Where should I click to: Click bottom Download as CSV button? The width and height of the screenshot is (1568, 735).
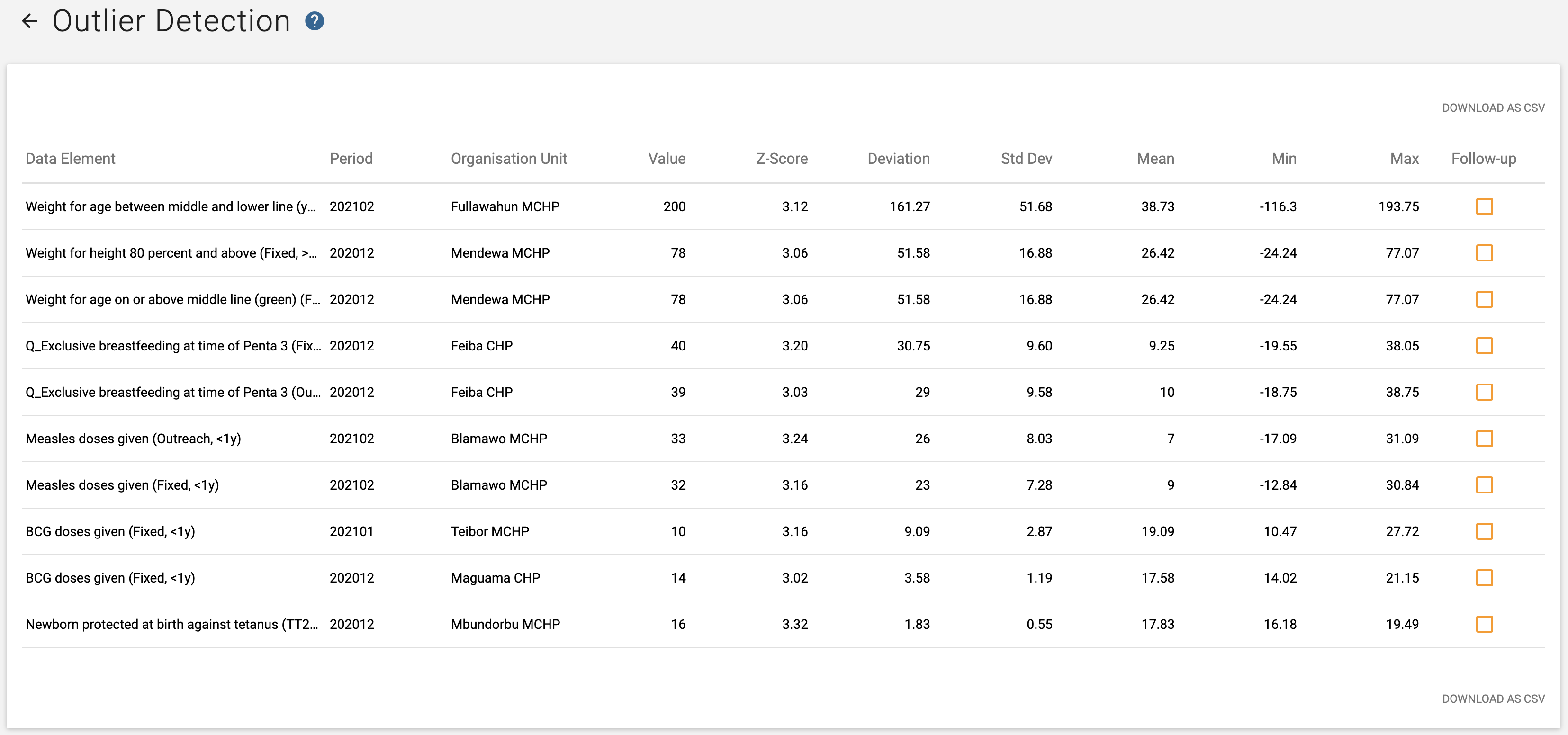(x=1493, y=699)
